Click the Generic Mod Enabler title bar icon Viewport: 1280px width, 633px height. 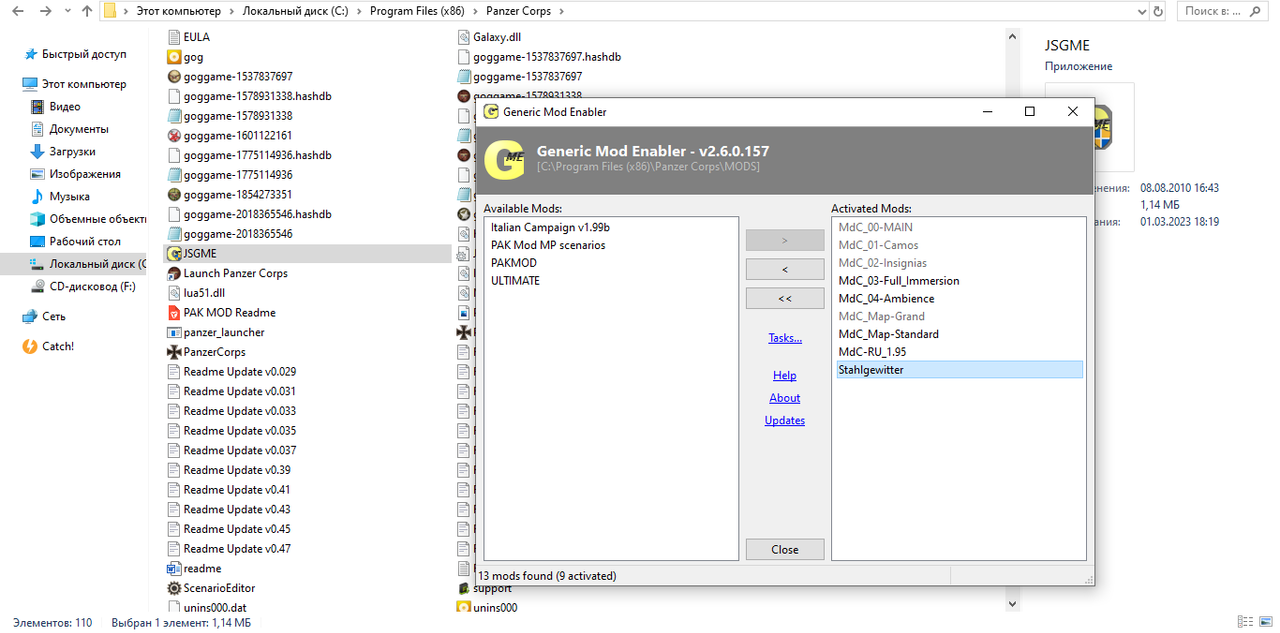491,112
